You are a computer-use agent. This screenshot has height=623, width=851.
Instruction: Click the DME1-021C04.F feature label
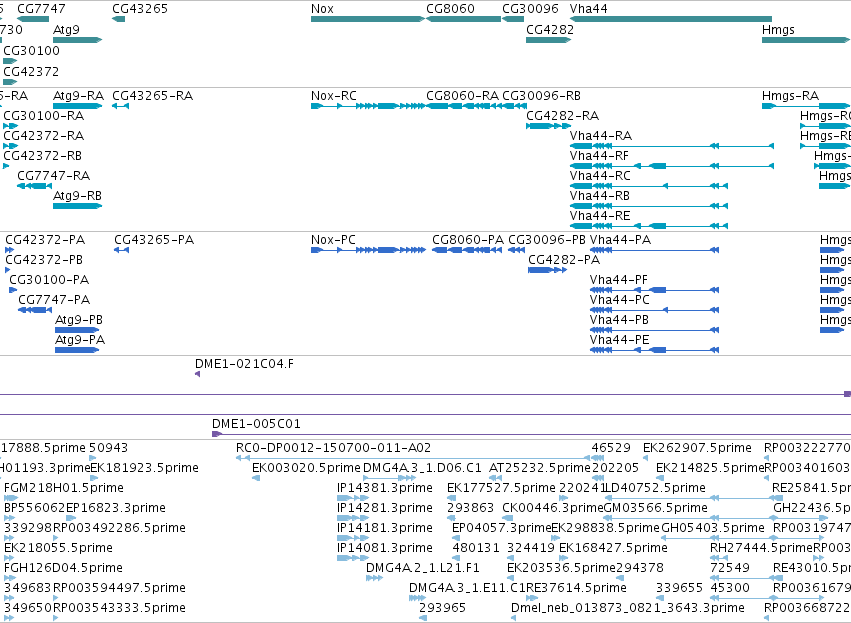pyautogui.click(x=244, y=364)
